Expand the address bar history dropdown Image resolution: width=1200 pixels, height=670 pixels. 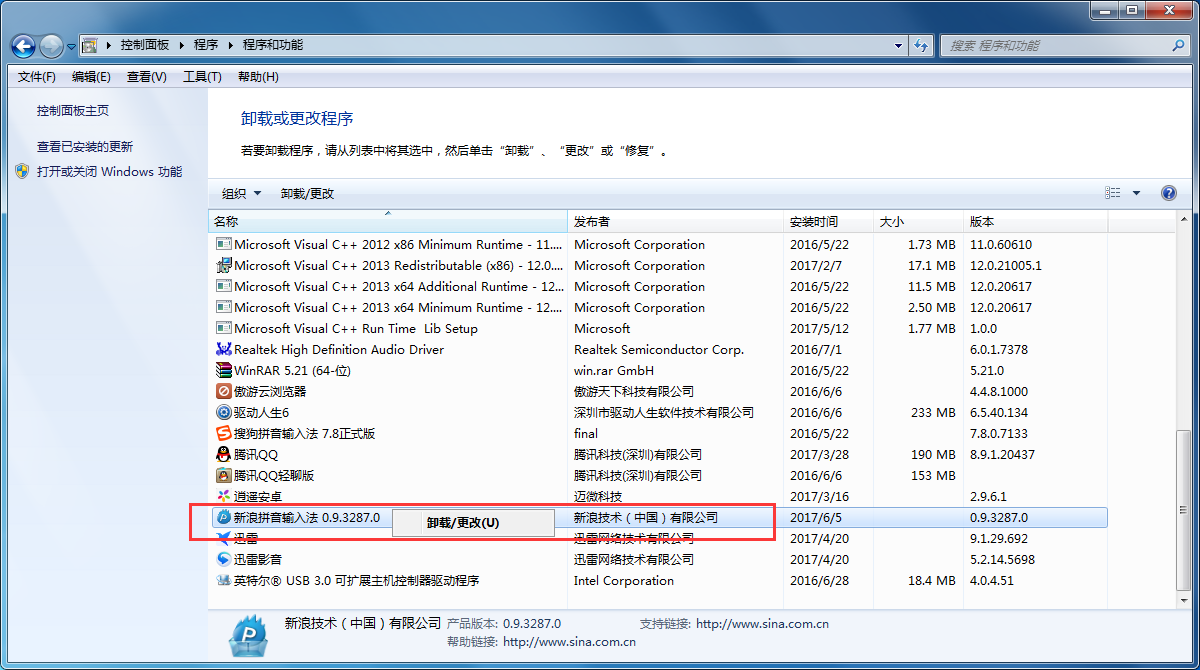click(x=898, y=46)
